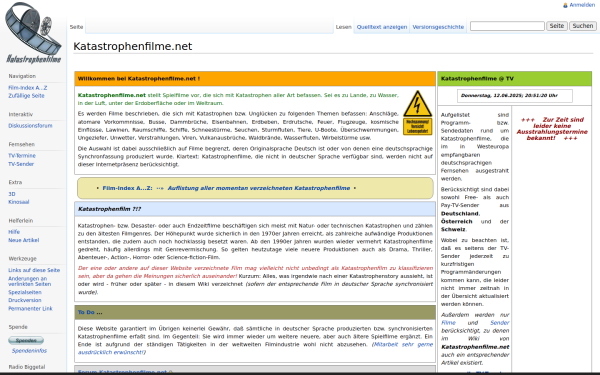Click the Zur Zeit sind leider keine Ausstrahlungstermine notice

click(x=552, y=129)
